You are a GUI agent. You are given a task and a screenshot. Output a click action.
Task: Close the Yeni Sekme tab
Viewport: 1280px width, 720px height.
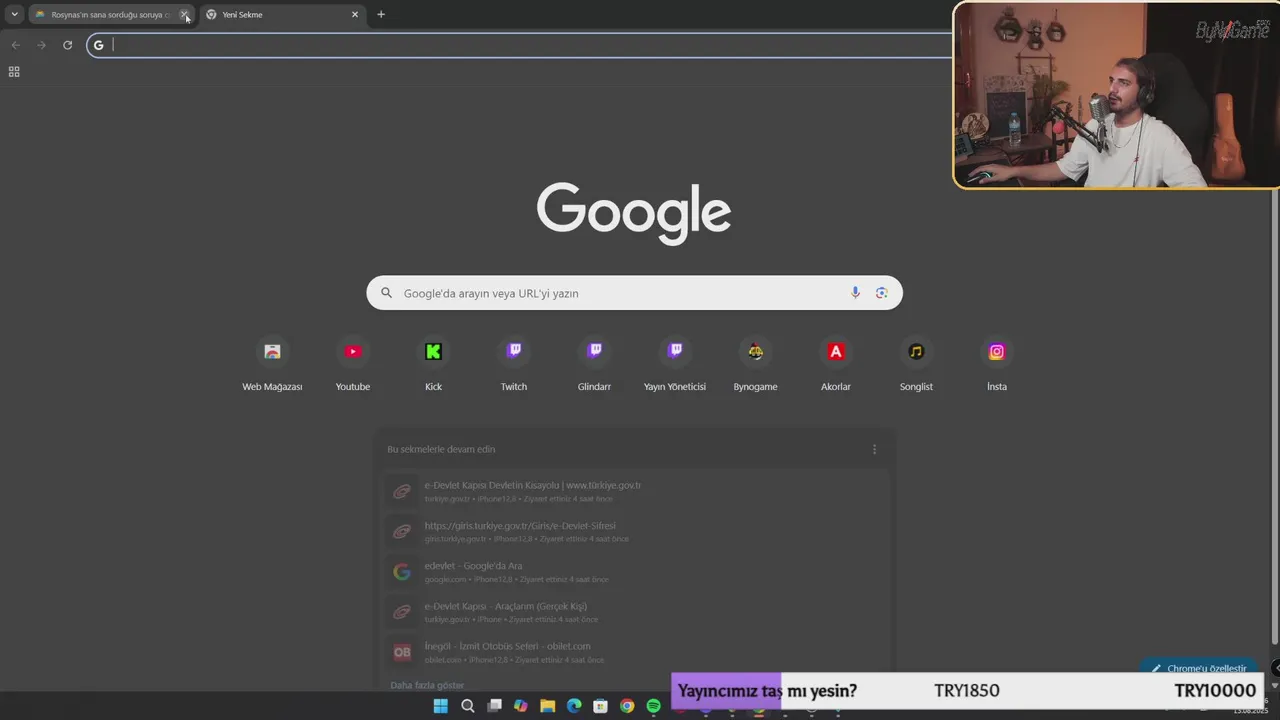(354, 14)
